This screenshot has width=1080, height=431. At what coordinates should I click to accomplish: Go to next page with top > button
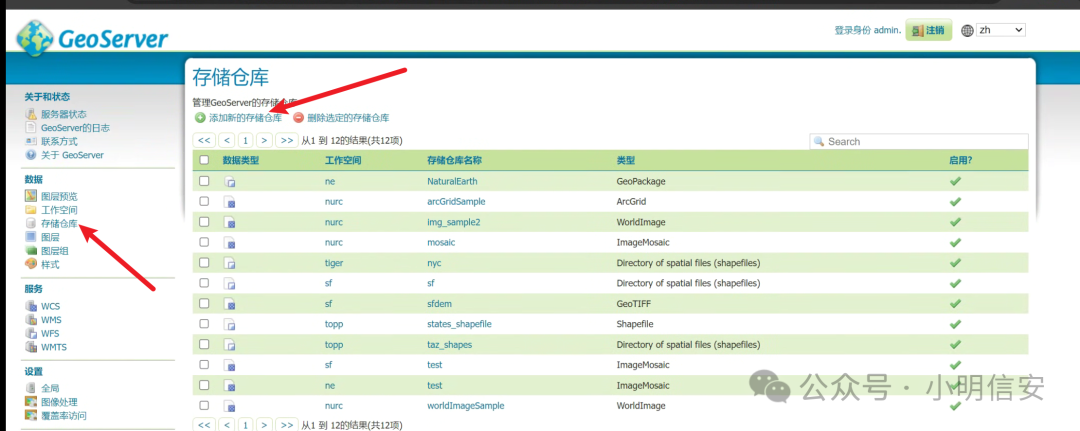(x=264, y=140)
